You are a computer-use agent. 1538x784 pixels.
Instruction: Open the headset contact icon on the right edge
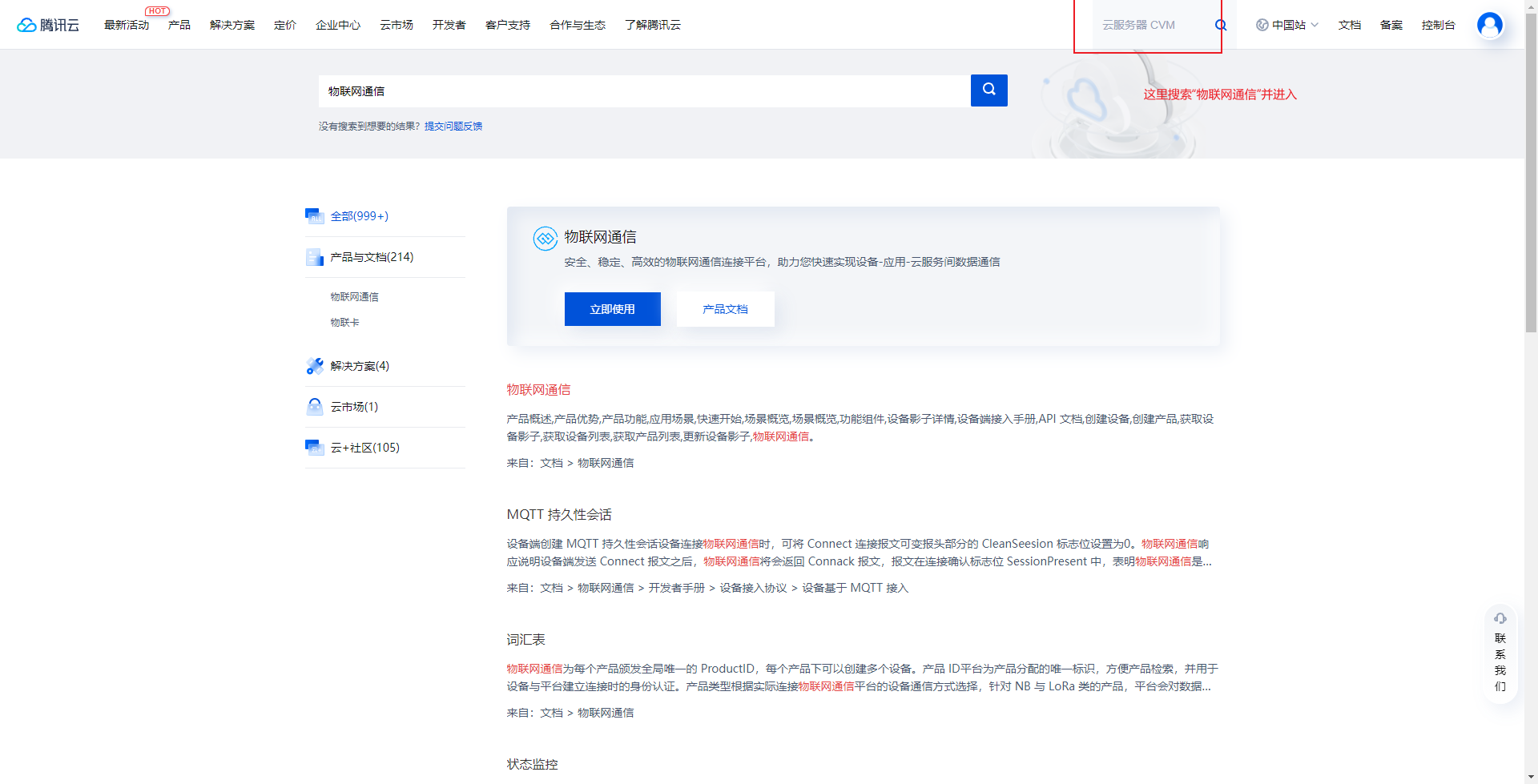coord(1500,617)
